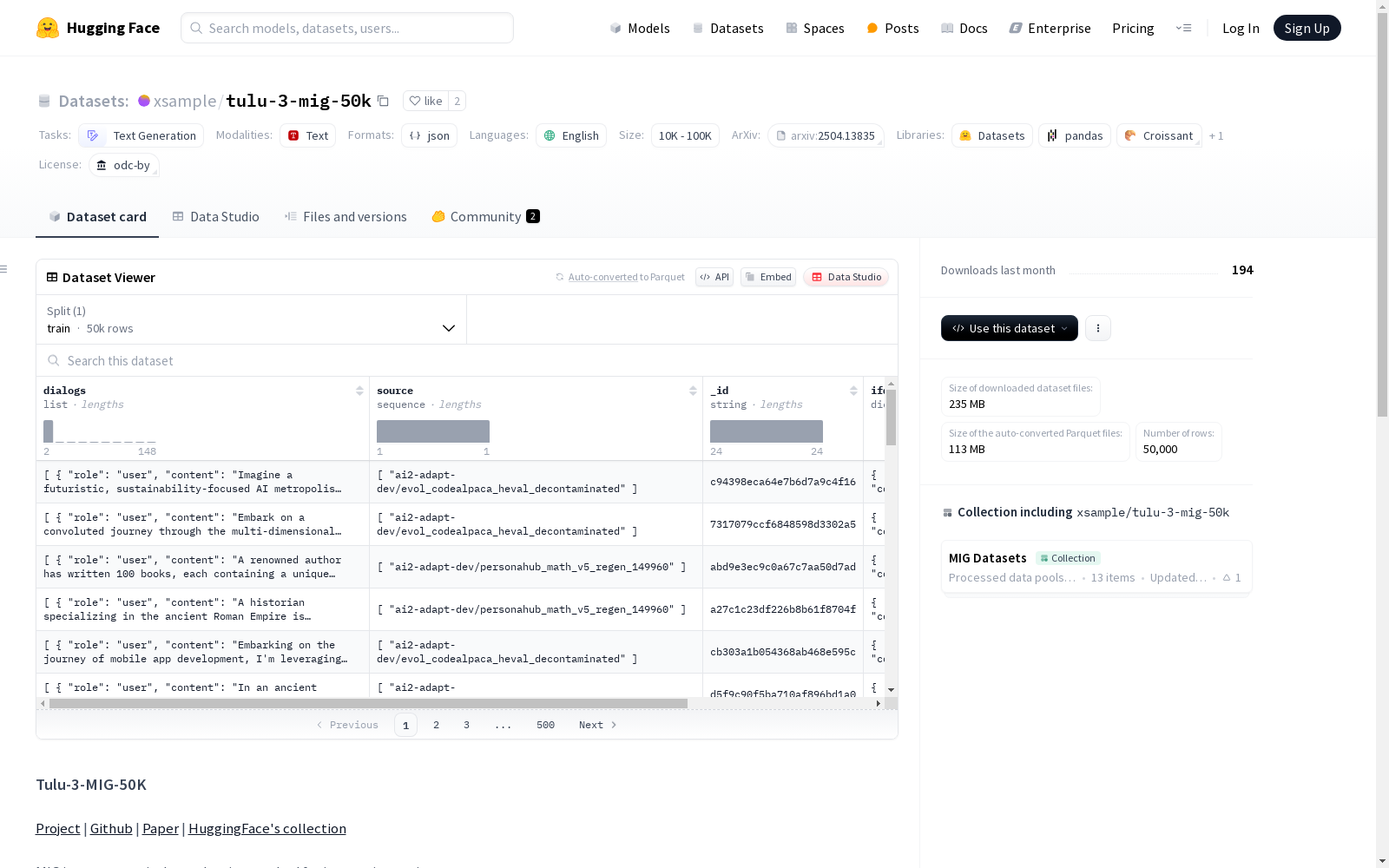Open Data Studio from the viewer header
The width and height of the screenshot is (1389, 868).
tap(846, 277)
